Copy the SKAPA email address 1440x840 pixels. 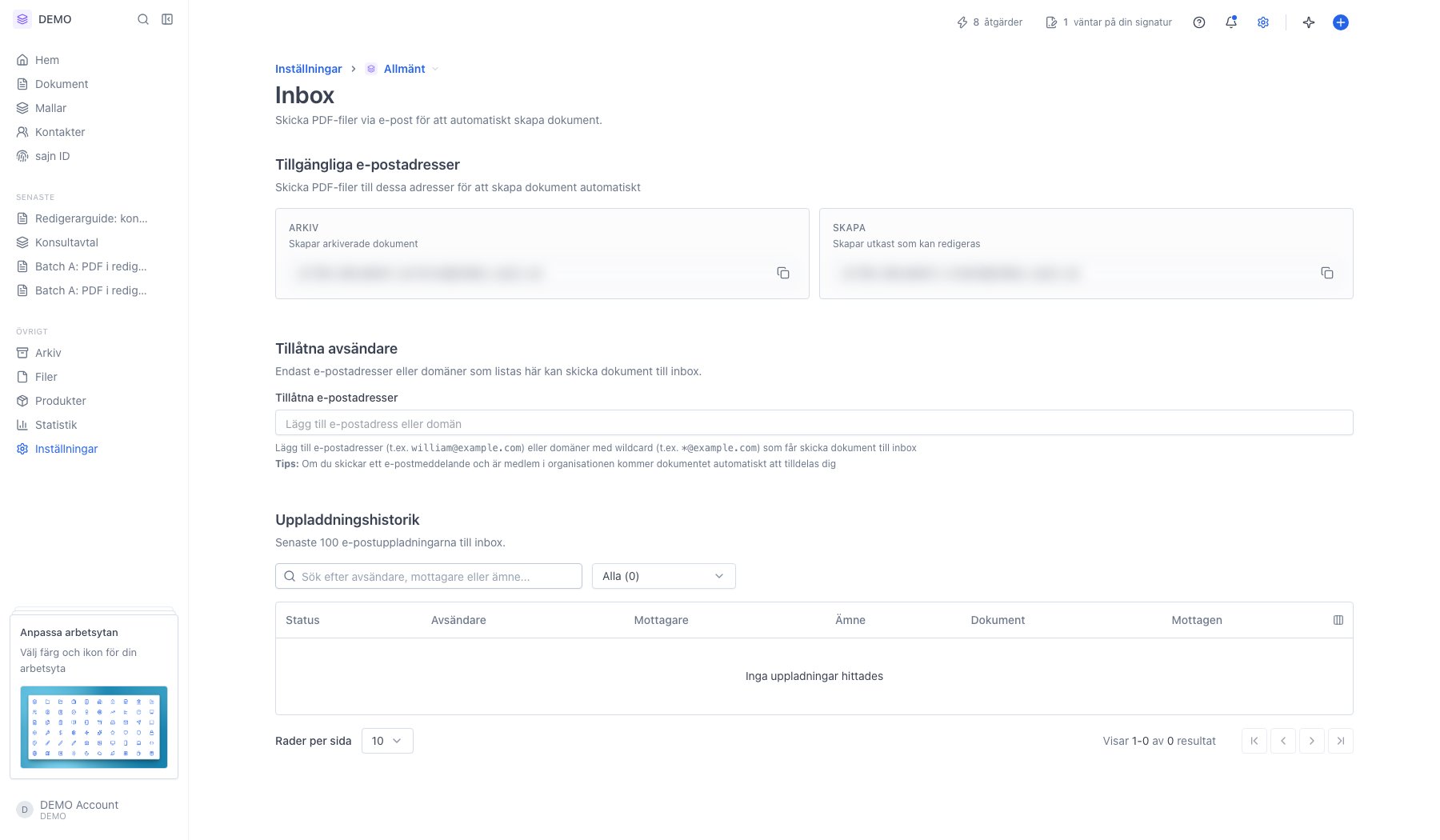(x=1327, y=273)
